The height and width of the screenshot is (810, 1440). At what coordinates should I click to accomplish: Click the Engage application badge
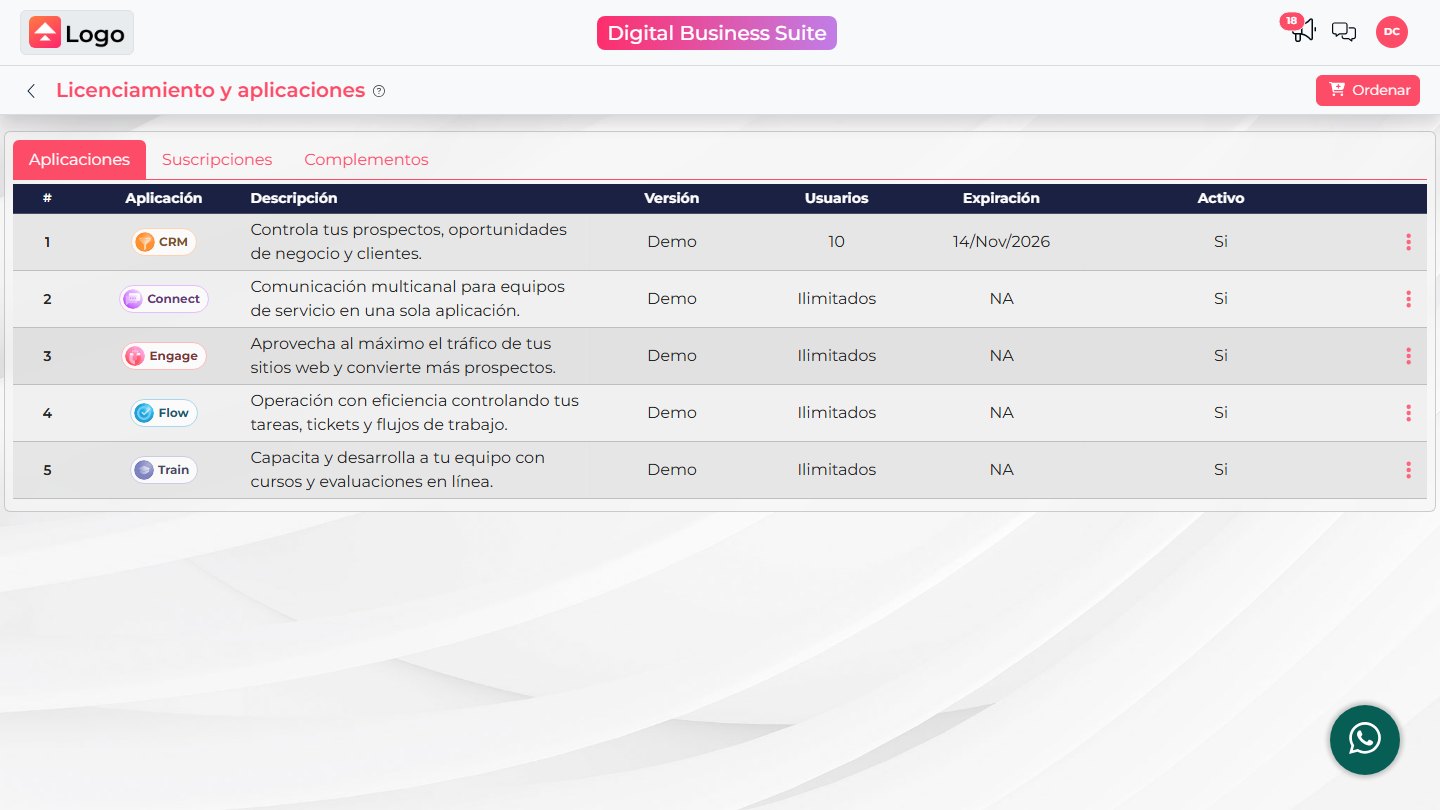point(164,356)
